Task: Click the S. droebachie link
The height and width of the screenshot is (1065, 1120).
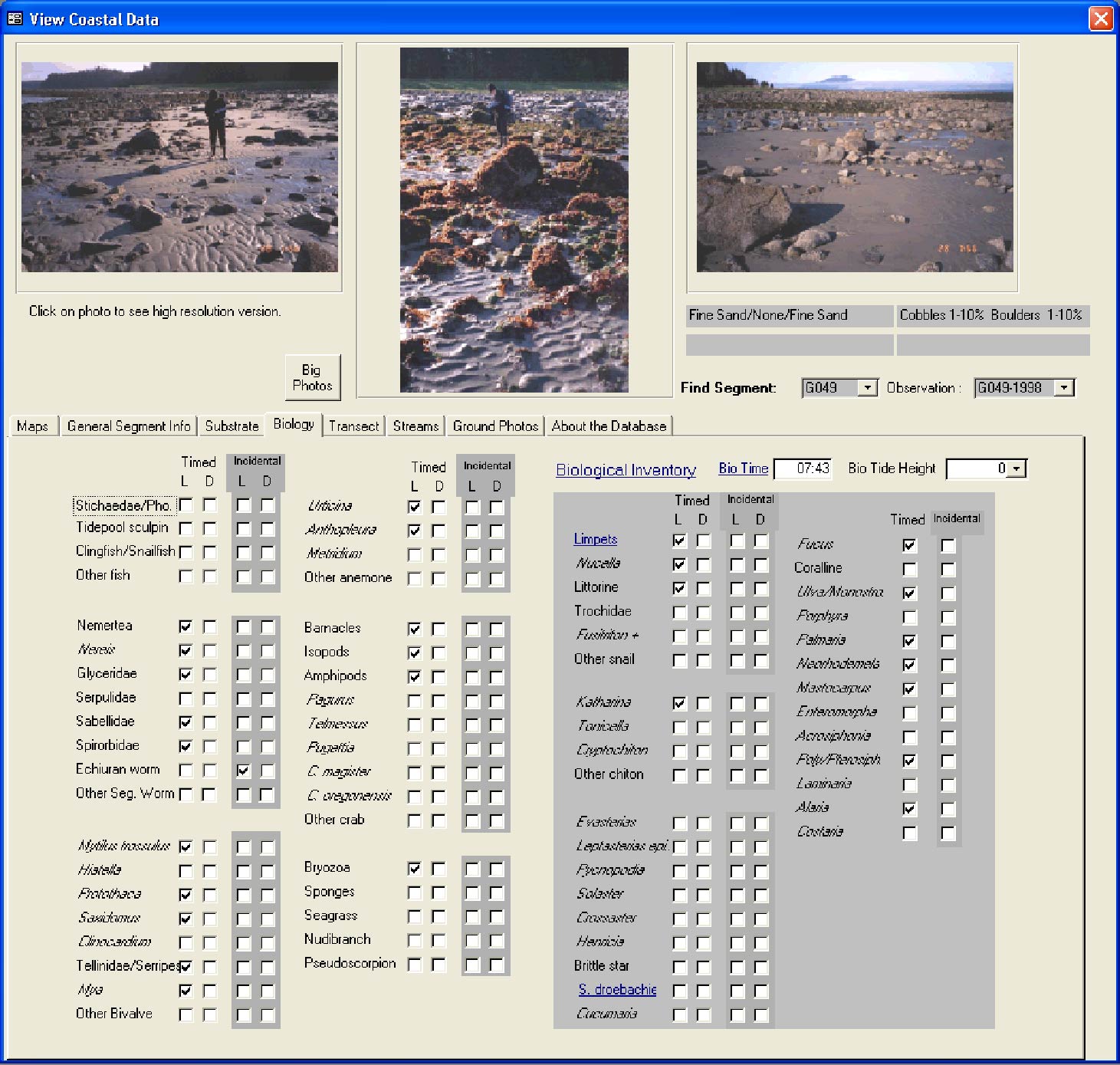Action: 617,989
